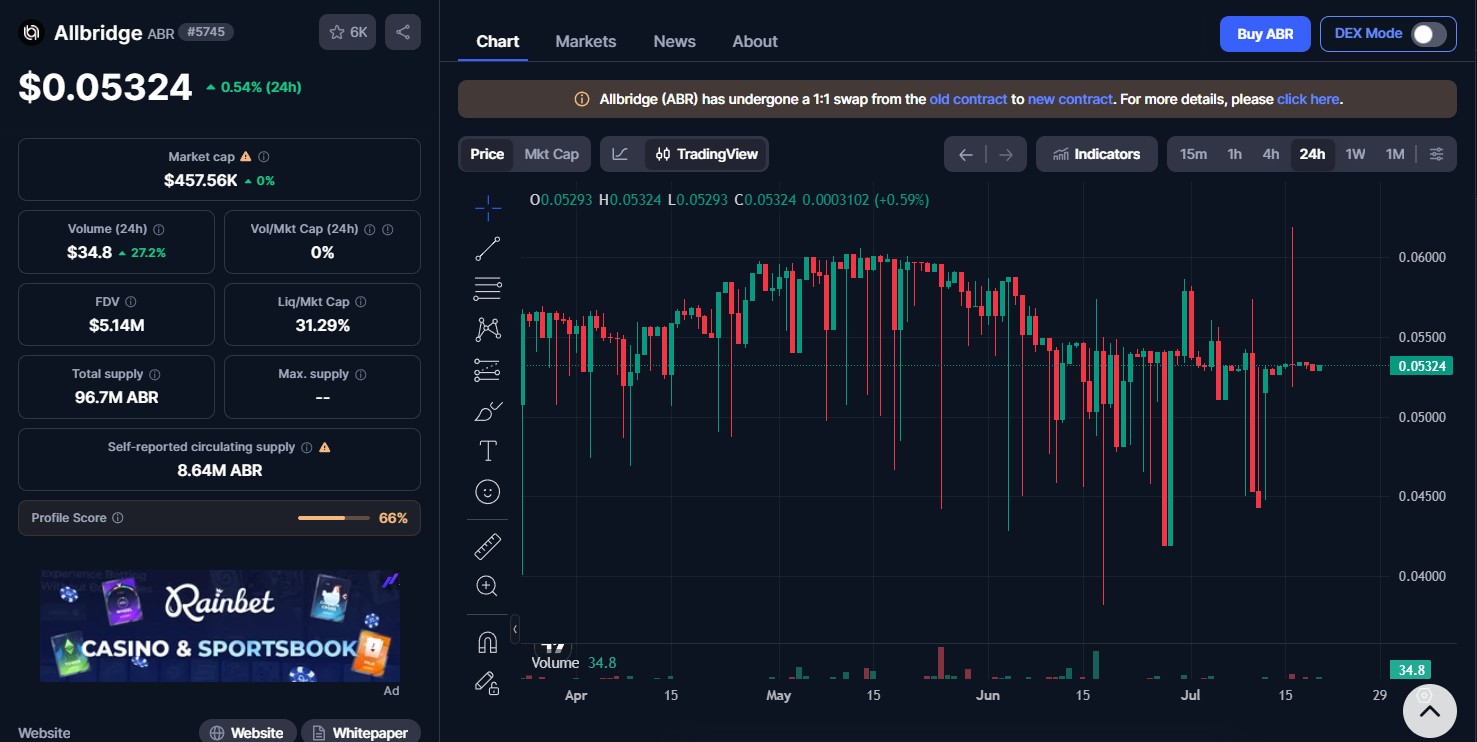
Task: Click the 8.64M ABR circulating supply
Action: point(220,470)
